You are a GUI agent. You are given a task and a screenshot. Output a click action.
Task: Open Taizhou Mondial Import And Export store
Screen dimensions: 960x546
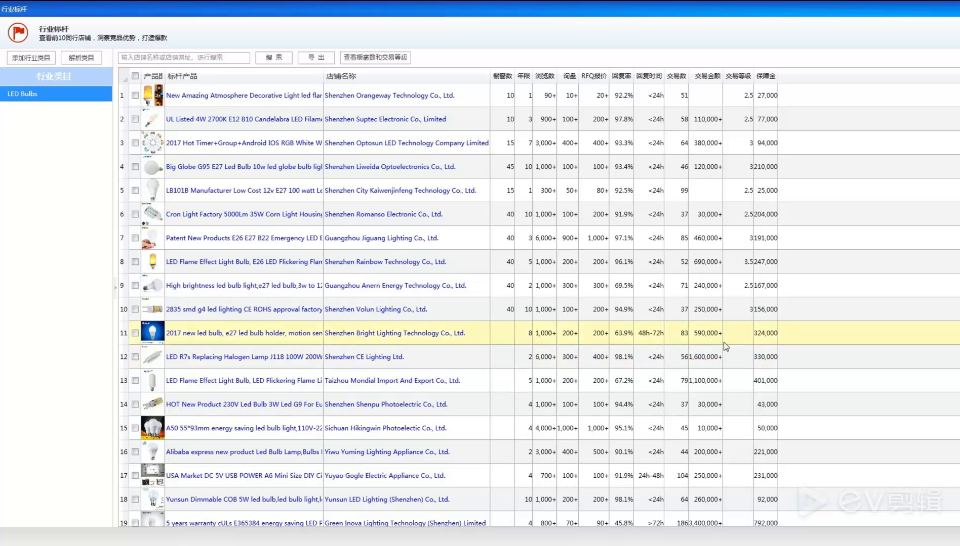392,381
